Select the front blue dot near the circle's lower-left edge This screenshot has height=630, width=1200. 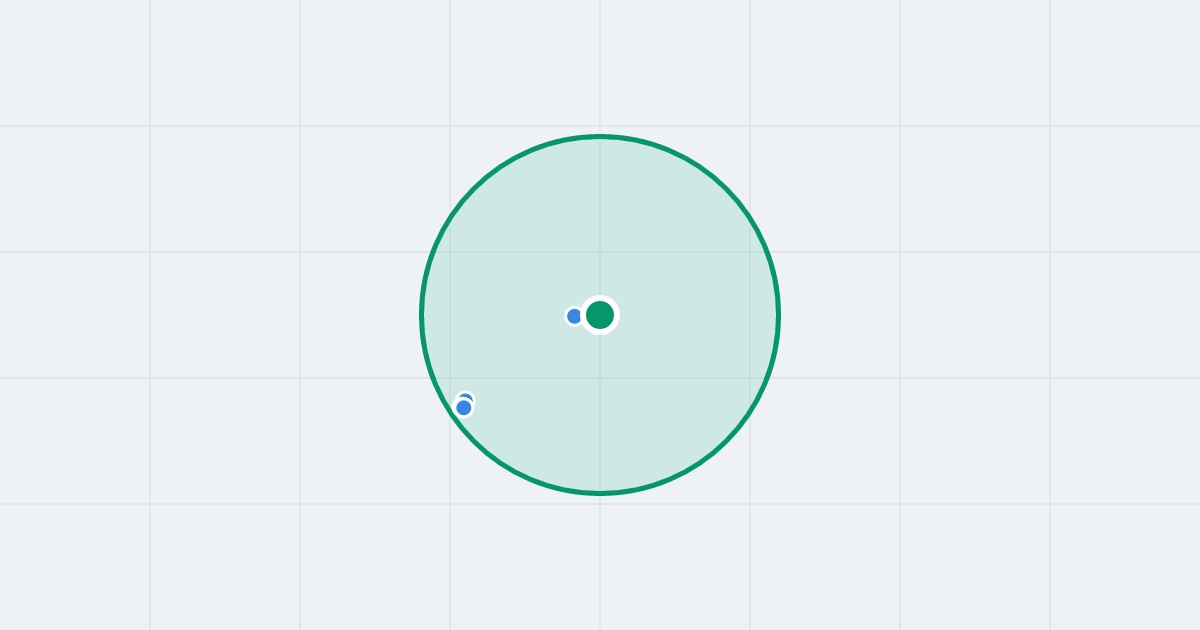(x=463, y=407)
